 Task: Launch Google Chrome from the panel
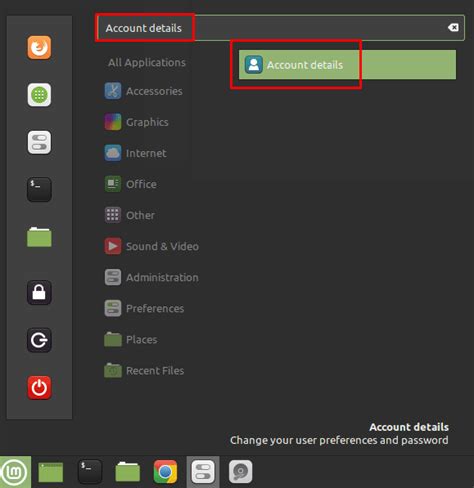pos(165,472)
